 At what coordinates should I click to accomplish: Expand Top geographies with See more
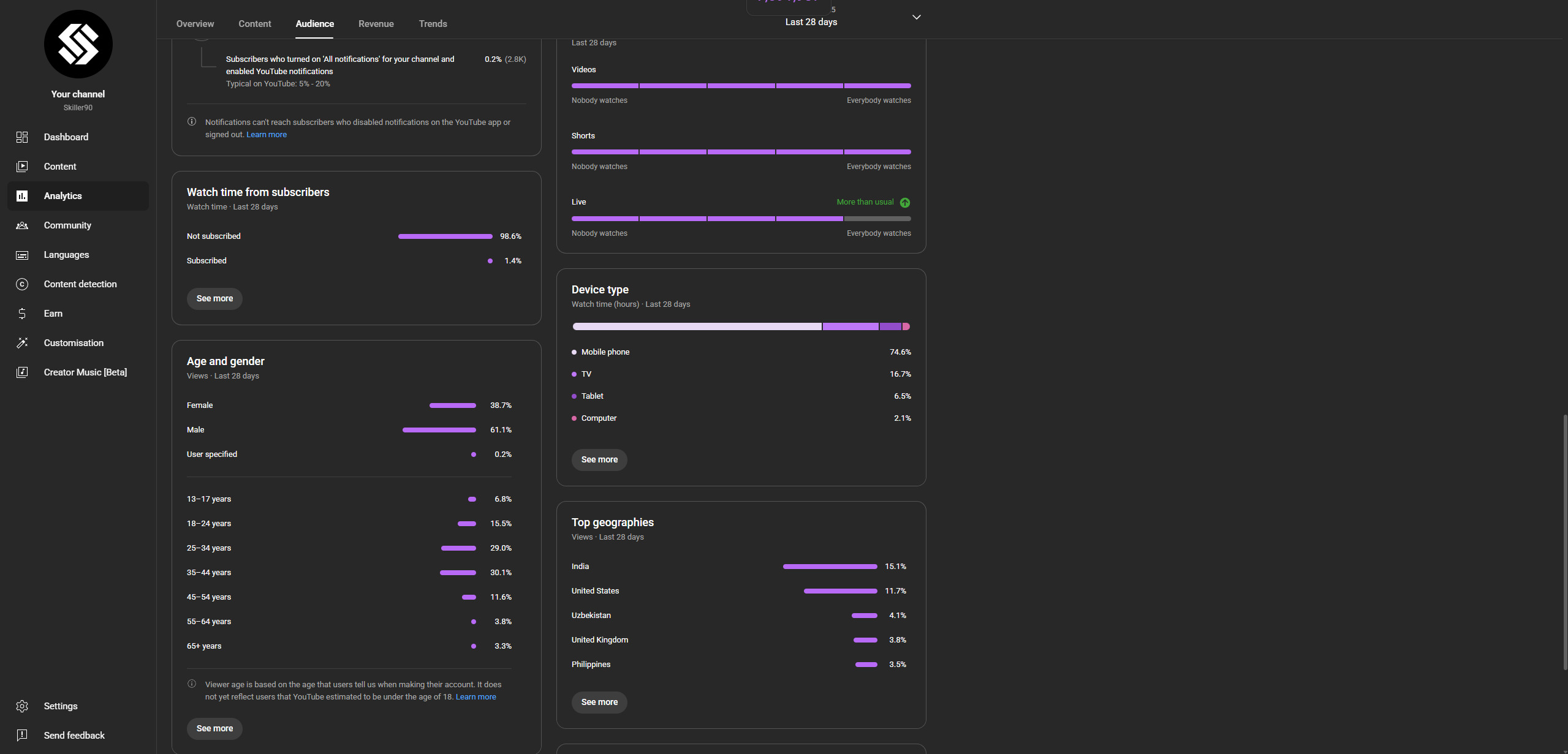tap(599, 703)
